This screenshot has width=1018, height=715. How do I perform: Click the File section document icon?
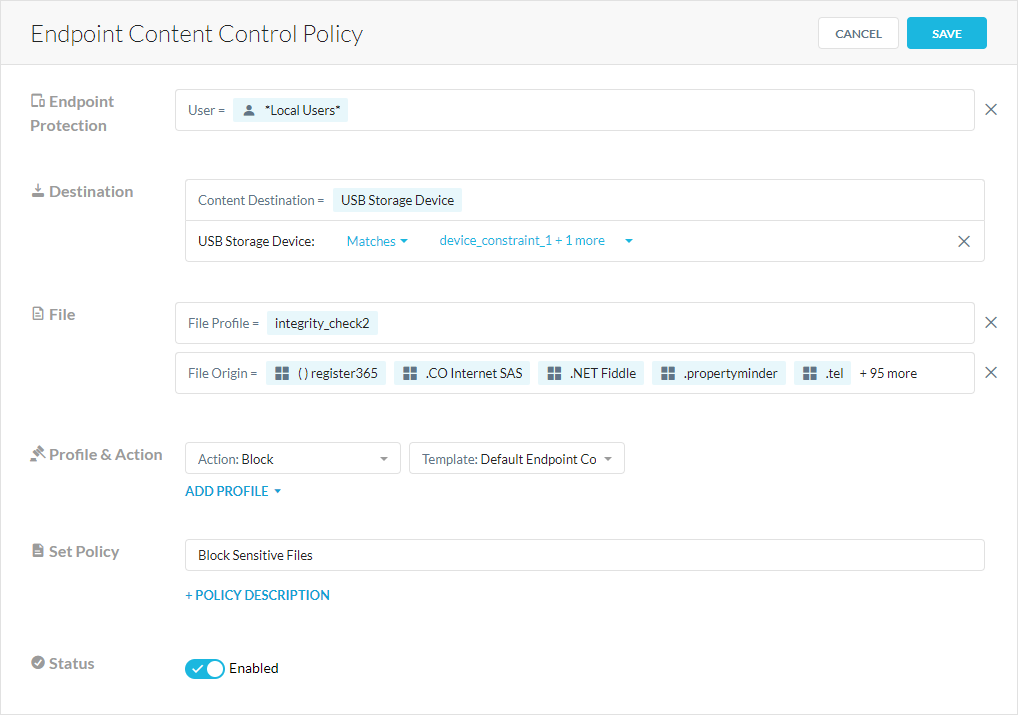pyautogui.click(x=38, y=313)
